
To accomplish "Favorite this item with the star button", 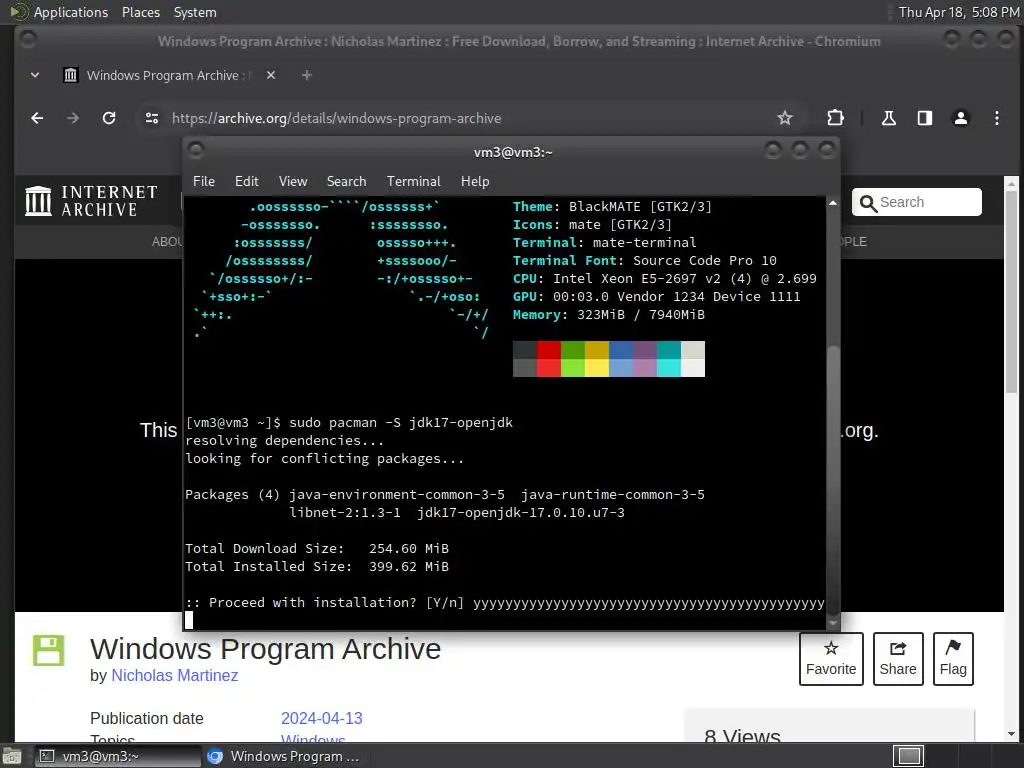I will pos(831,658).
